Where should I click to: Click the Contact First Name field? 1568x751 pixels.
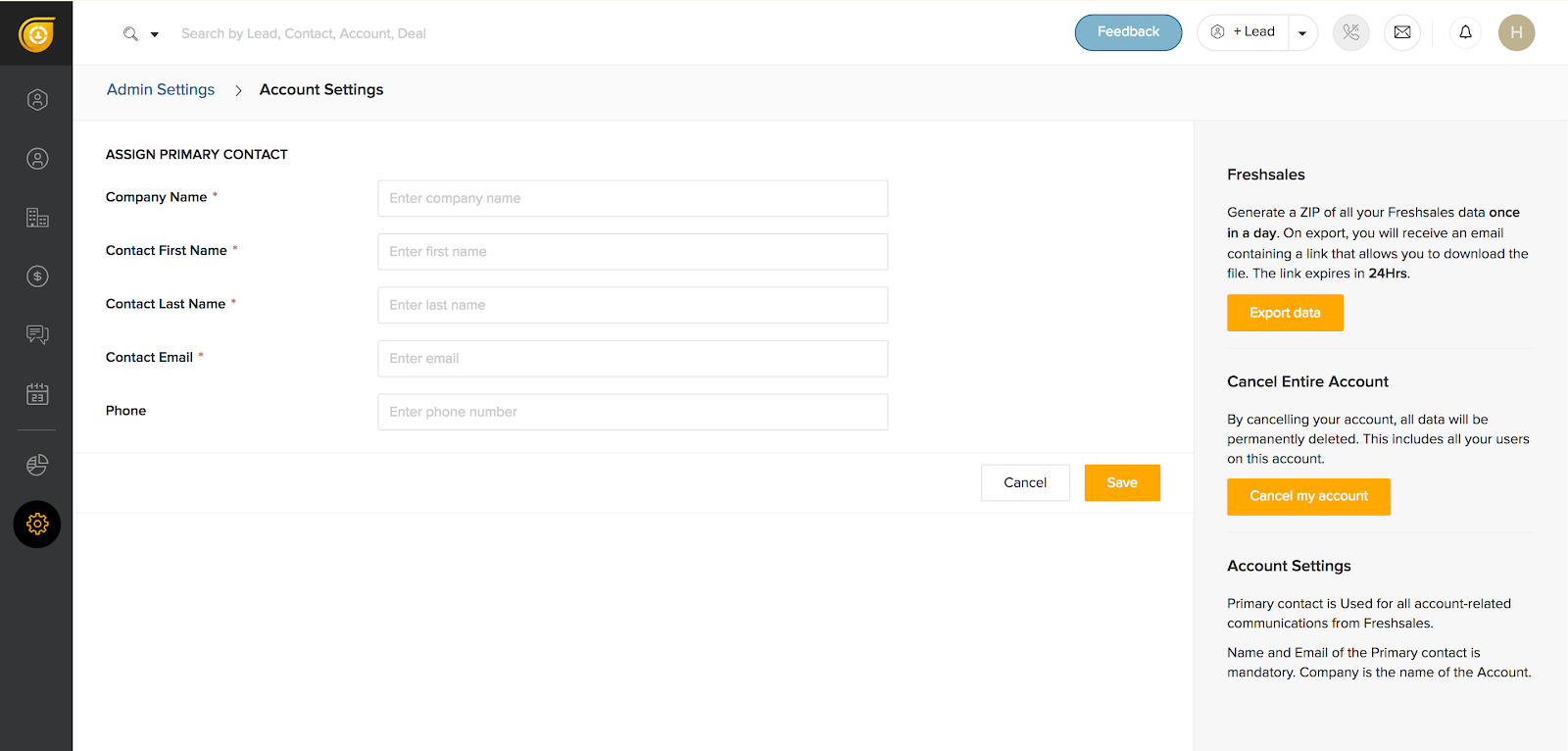[633, 252]
